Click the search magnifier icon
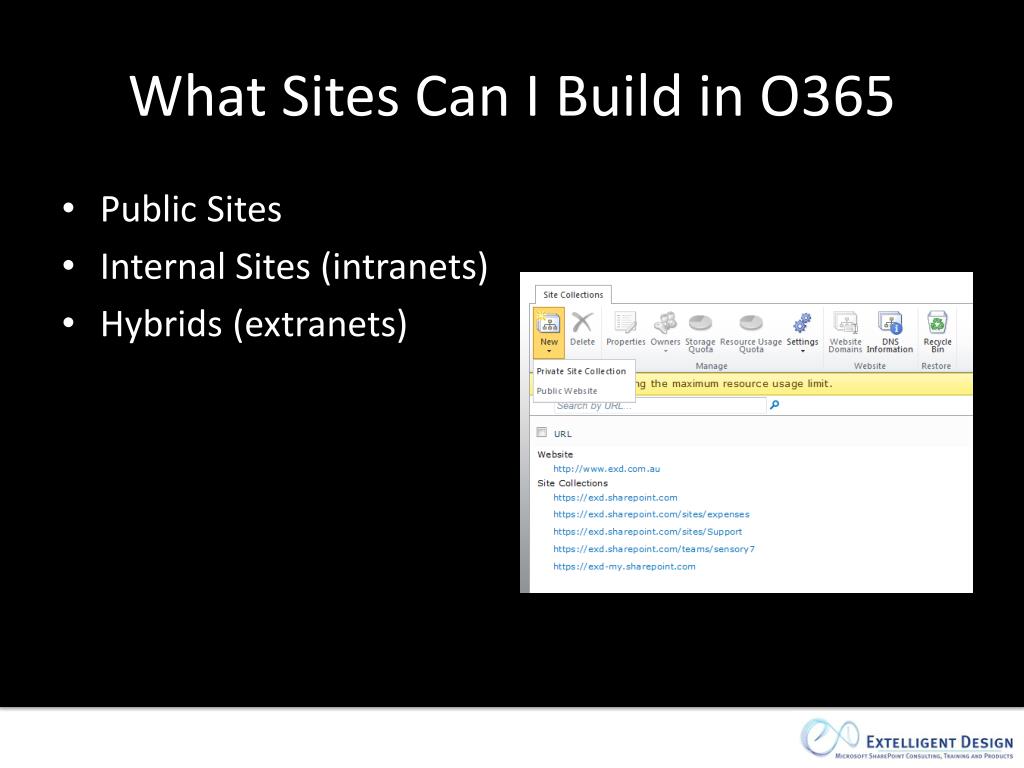Viewport: 1024px width, 768px height. pos(775,405)
